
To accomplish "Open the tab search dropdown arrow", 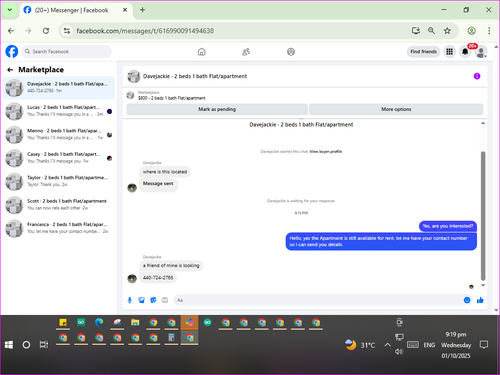I will [10, 10].
